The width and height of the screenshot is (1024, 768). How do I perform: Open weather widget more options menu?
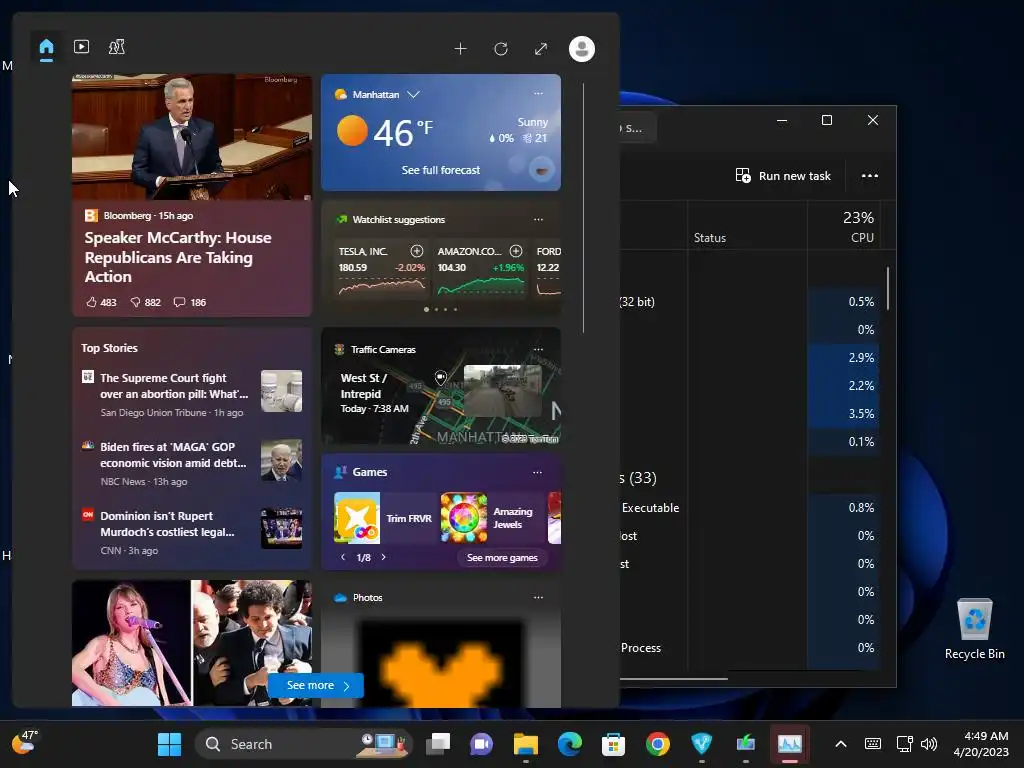pyautogui.click(x=538, y=93)
